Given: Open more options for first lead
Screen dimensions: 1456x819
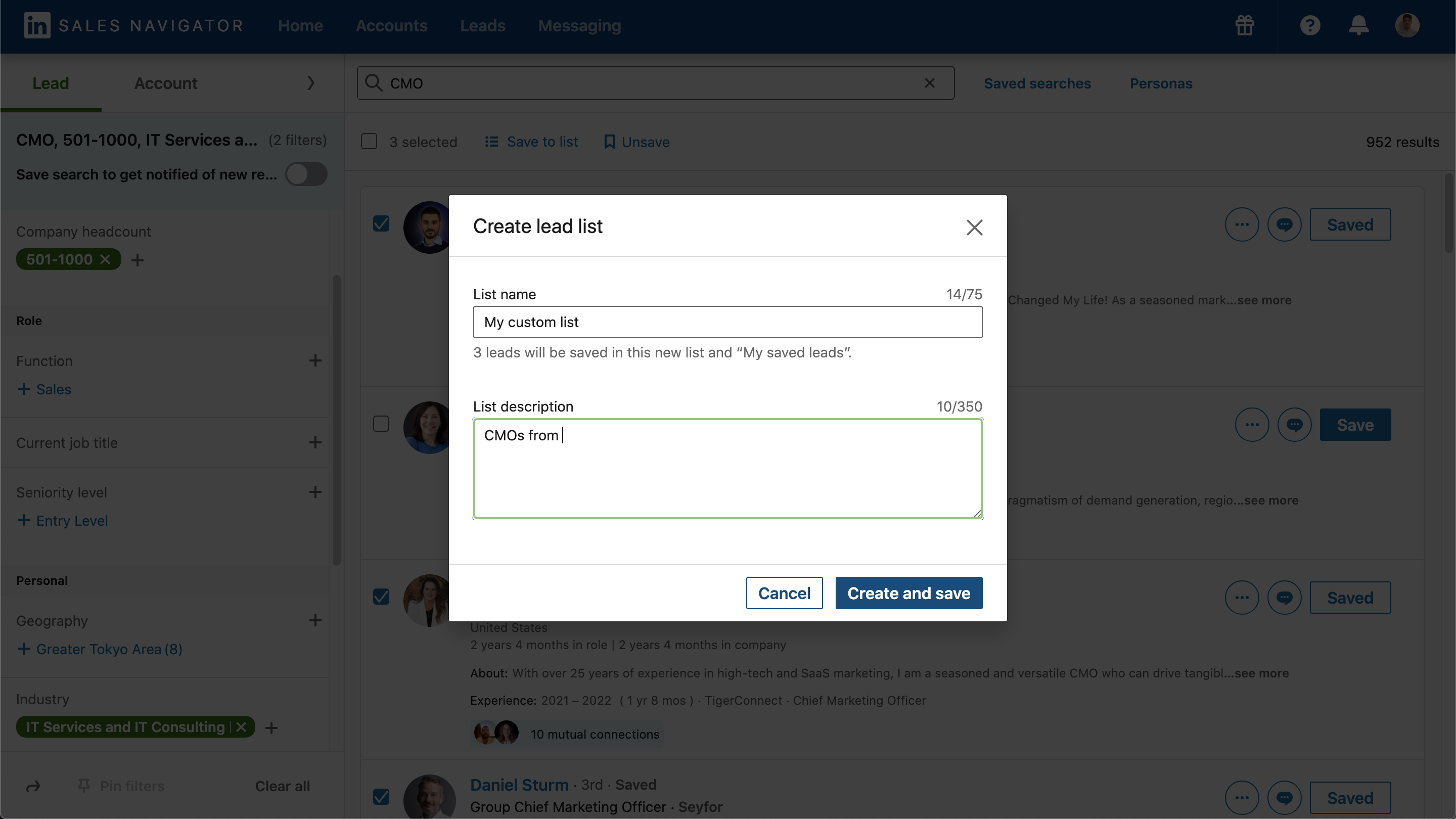Looking at the screenshot, I should [1242, 224].
